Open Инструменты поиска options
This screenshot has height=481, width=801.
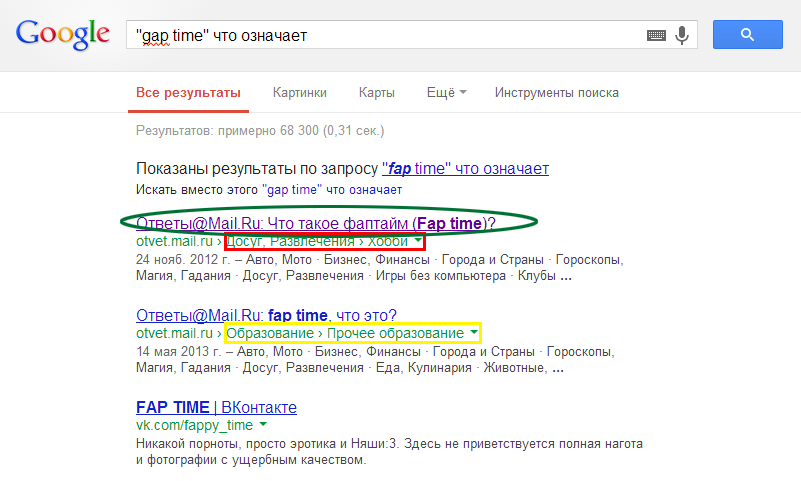point(556,93)
